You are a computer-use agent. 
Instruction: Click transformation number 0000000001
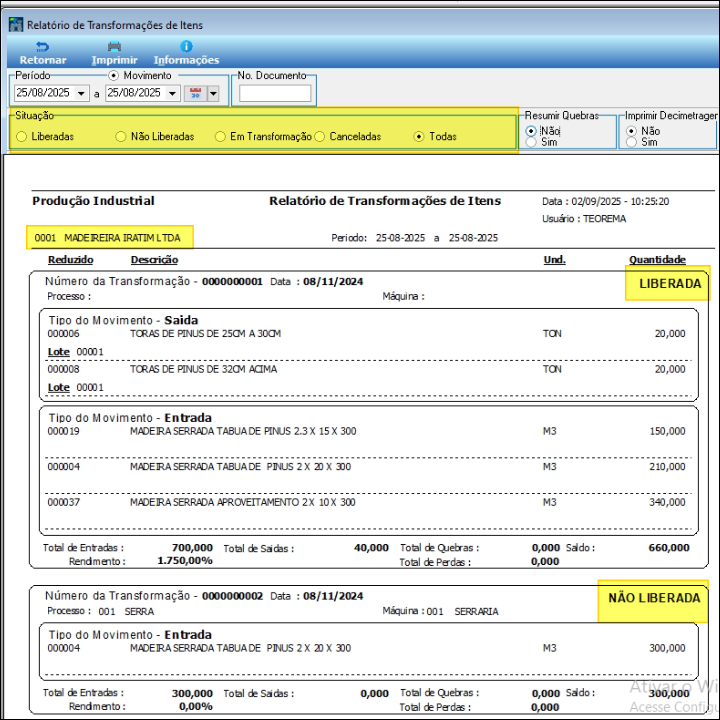232,281
